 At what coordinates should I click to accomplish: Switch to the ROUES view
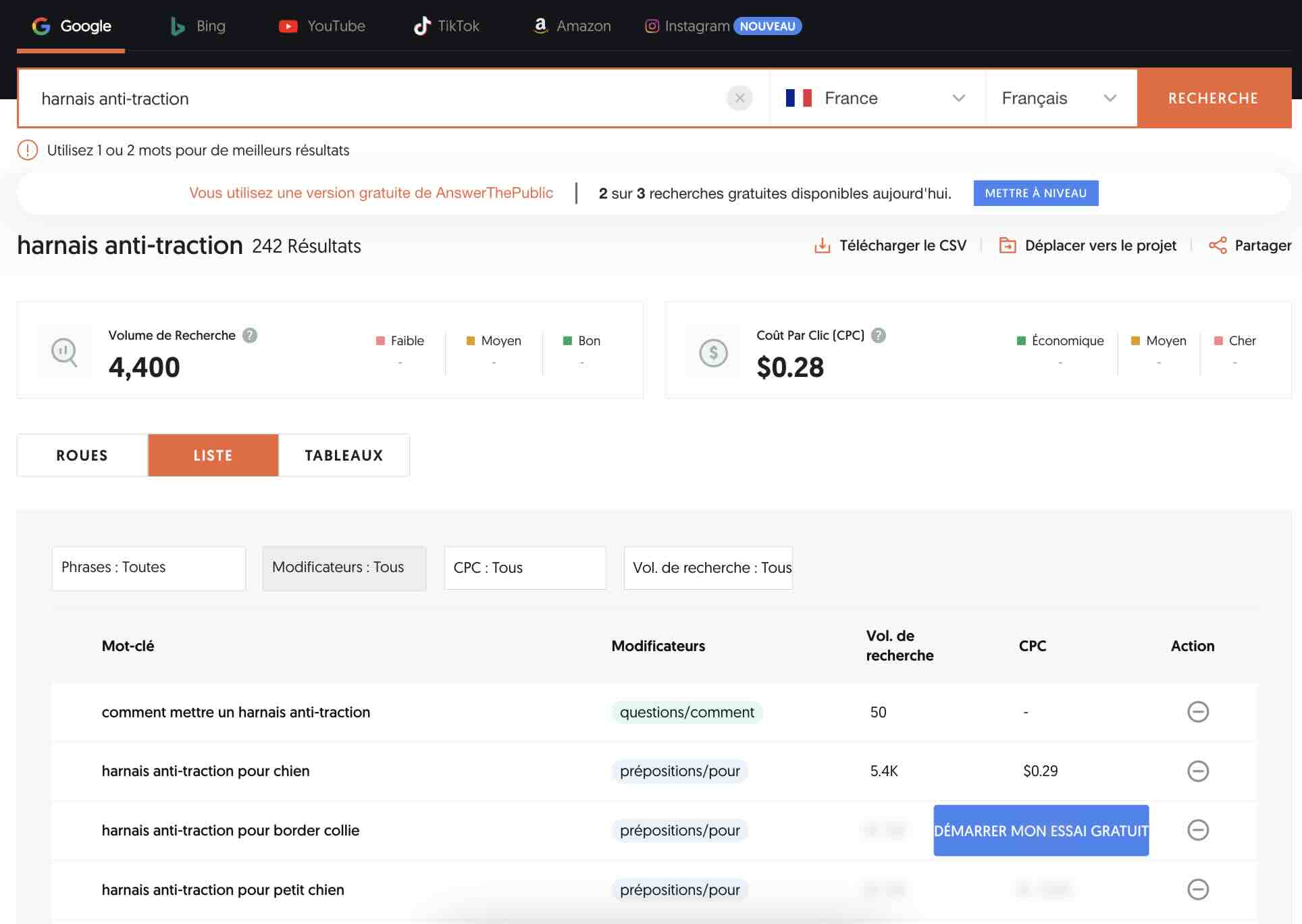tap(82, 455)
